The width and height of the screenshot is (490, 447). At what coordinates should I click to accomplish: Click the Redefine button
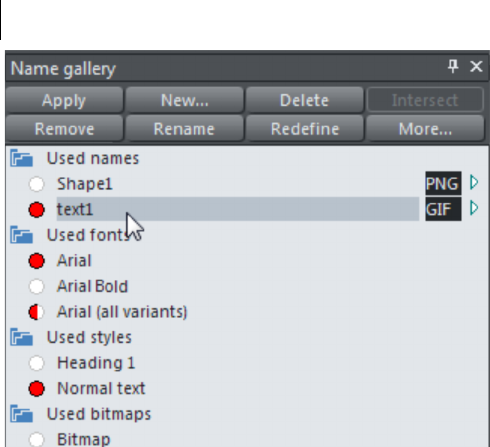[305, 129]
